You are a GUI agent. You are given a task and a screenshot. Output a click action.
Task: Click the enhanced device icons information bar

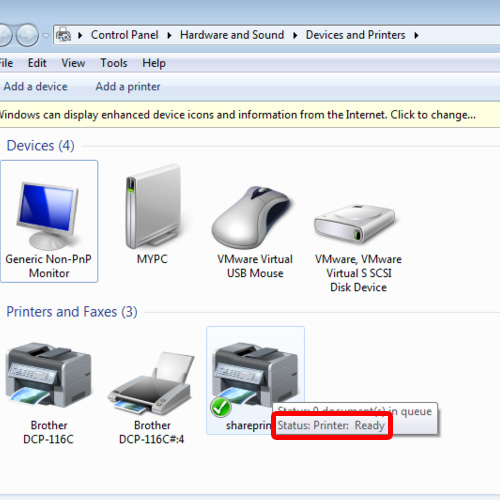point(250,115)
